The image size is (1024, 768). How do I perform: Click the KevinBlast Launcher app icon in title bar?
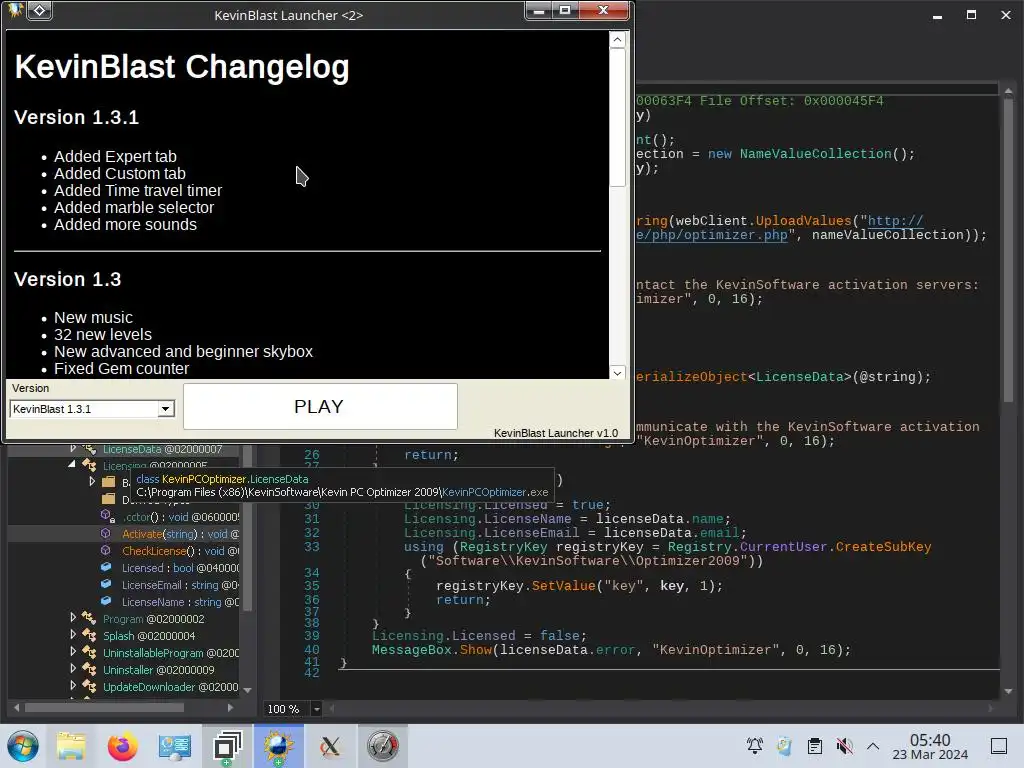pos(15,10)
